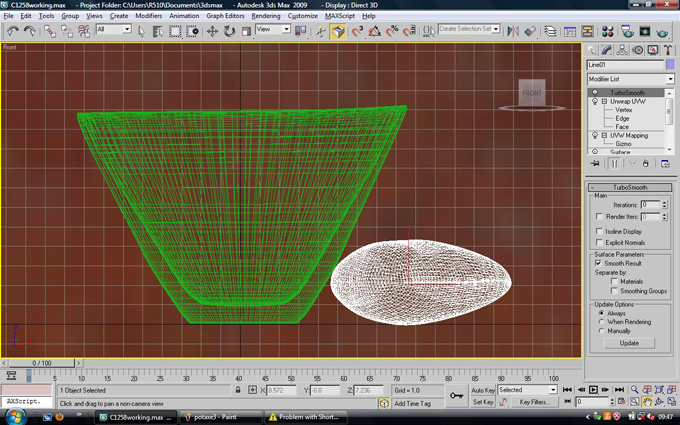
Task: Select the Rotate transform tool
Action: [x=229, y=31]
